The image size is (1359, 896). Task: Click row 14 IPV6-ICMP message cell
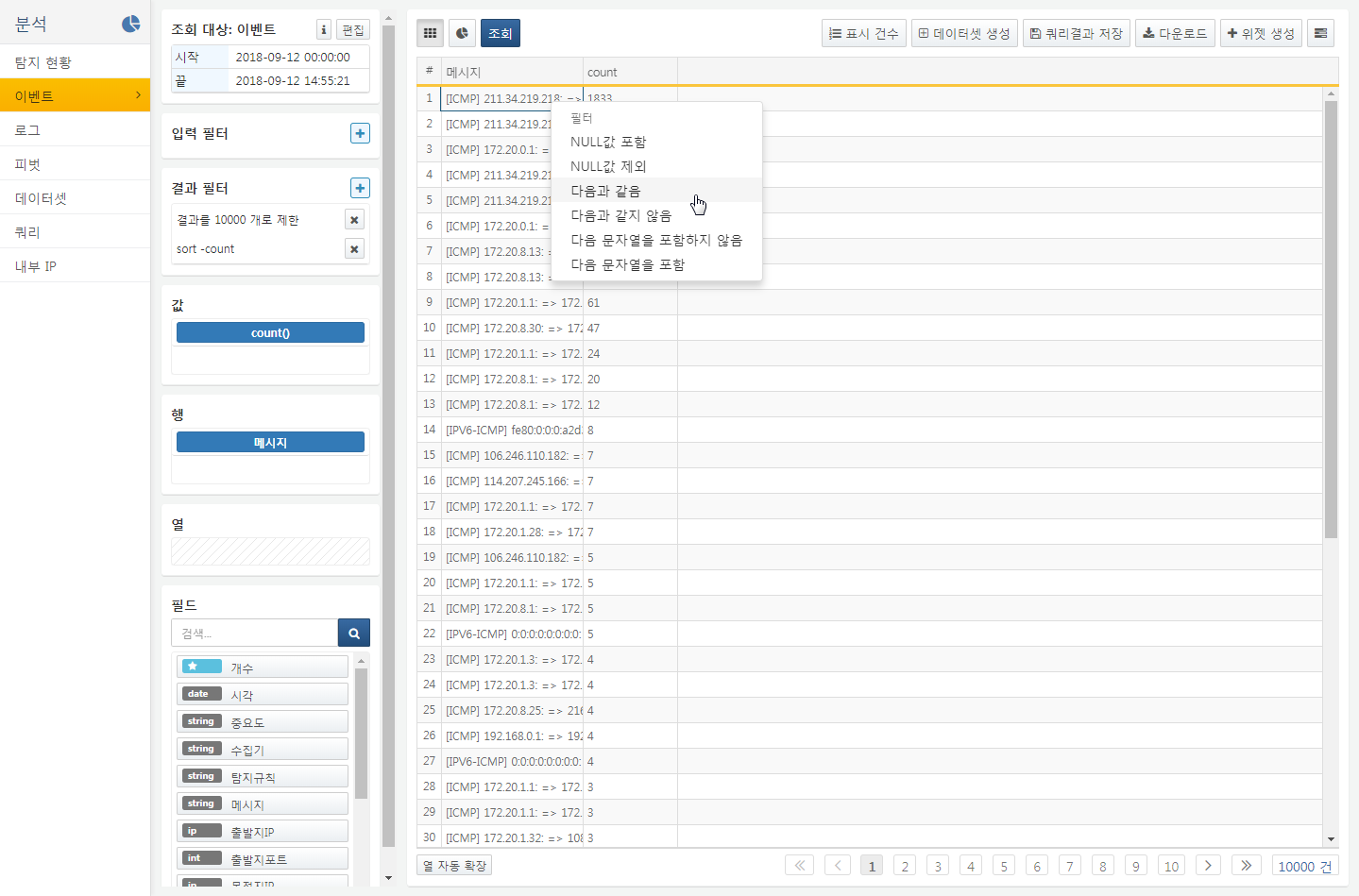512,430
